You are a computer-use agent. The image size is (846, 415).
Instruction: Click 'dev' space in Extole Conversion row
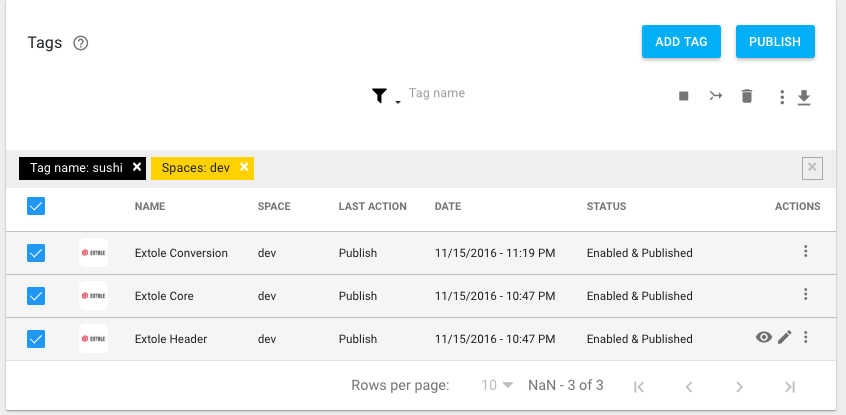tap(267, 253)
